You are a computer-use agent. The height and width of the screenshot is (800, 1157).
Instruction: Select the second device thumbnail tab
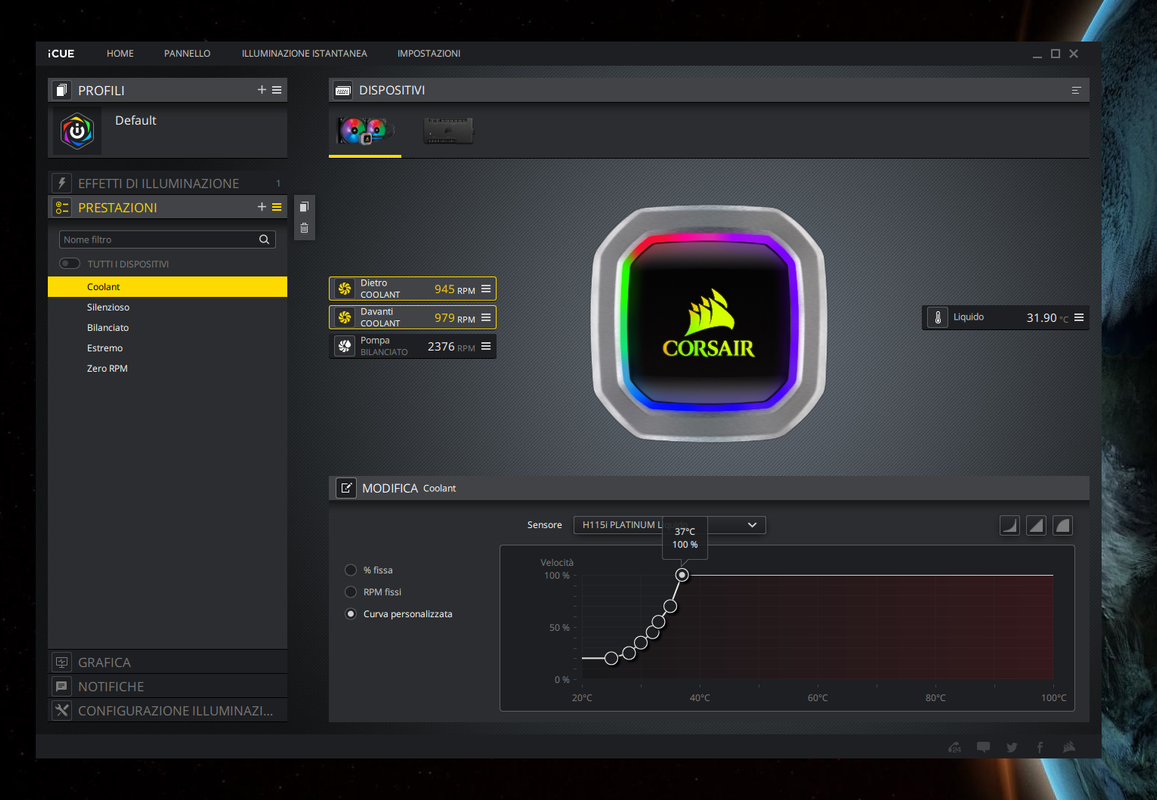click(448, 131)
